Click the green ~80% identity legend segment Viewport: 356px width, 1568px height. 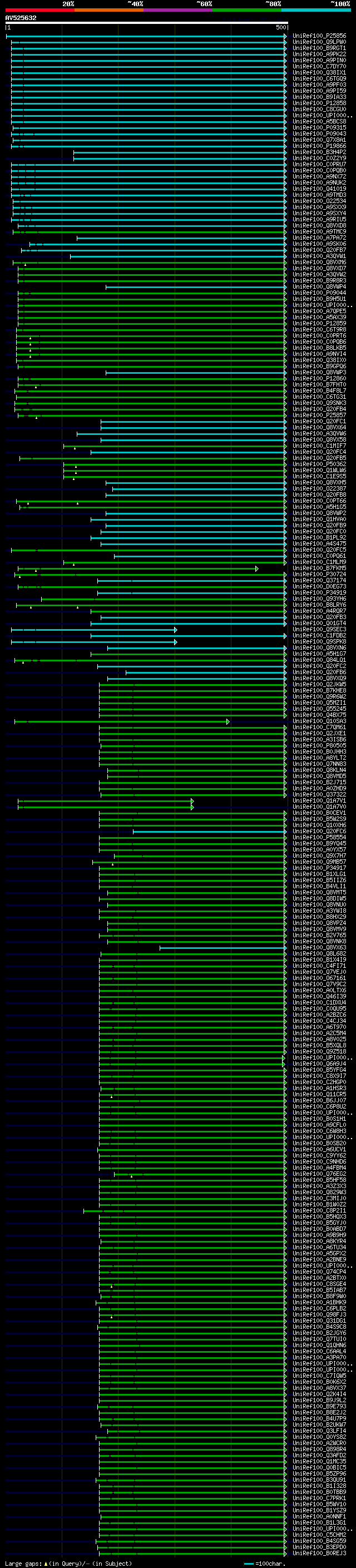(247, 10)
